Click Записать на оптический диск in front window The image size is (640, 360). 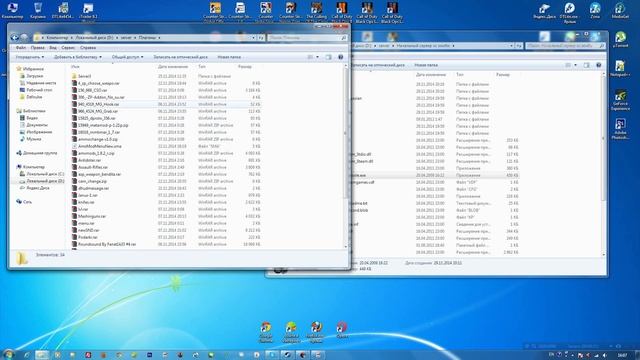(180, 57)
